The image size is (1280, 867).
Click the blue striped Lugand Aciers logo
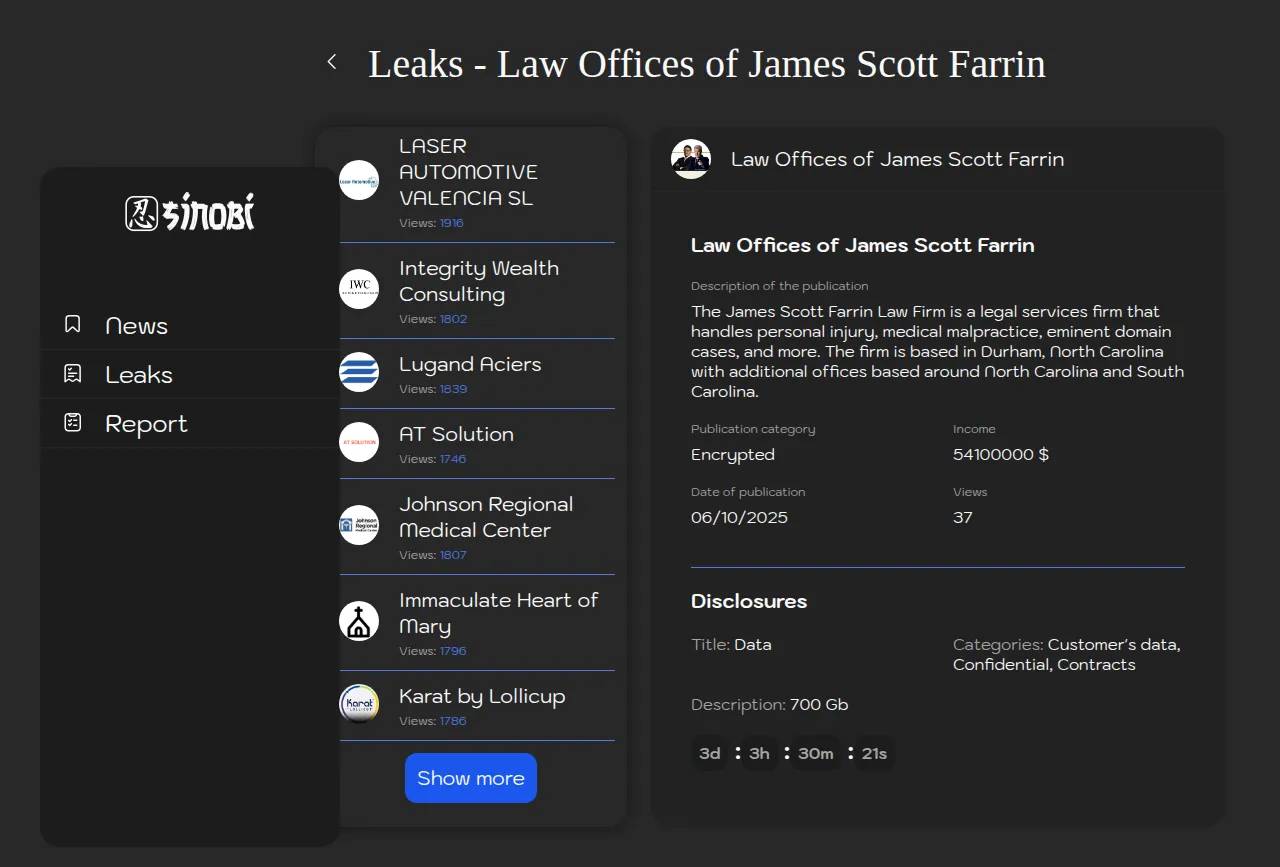pyautogui.click(x=359, y=372)
